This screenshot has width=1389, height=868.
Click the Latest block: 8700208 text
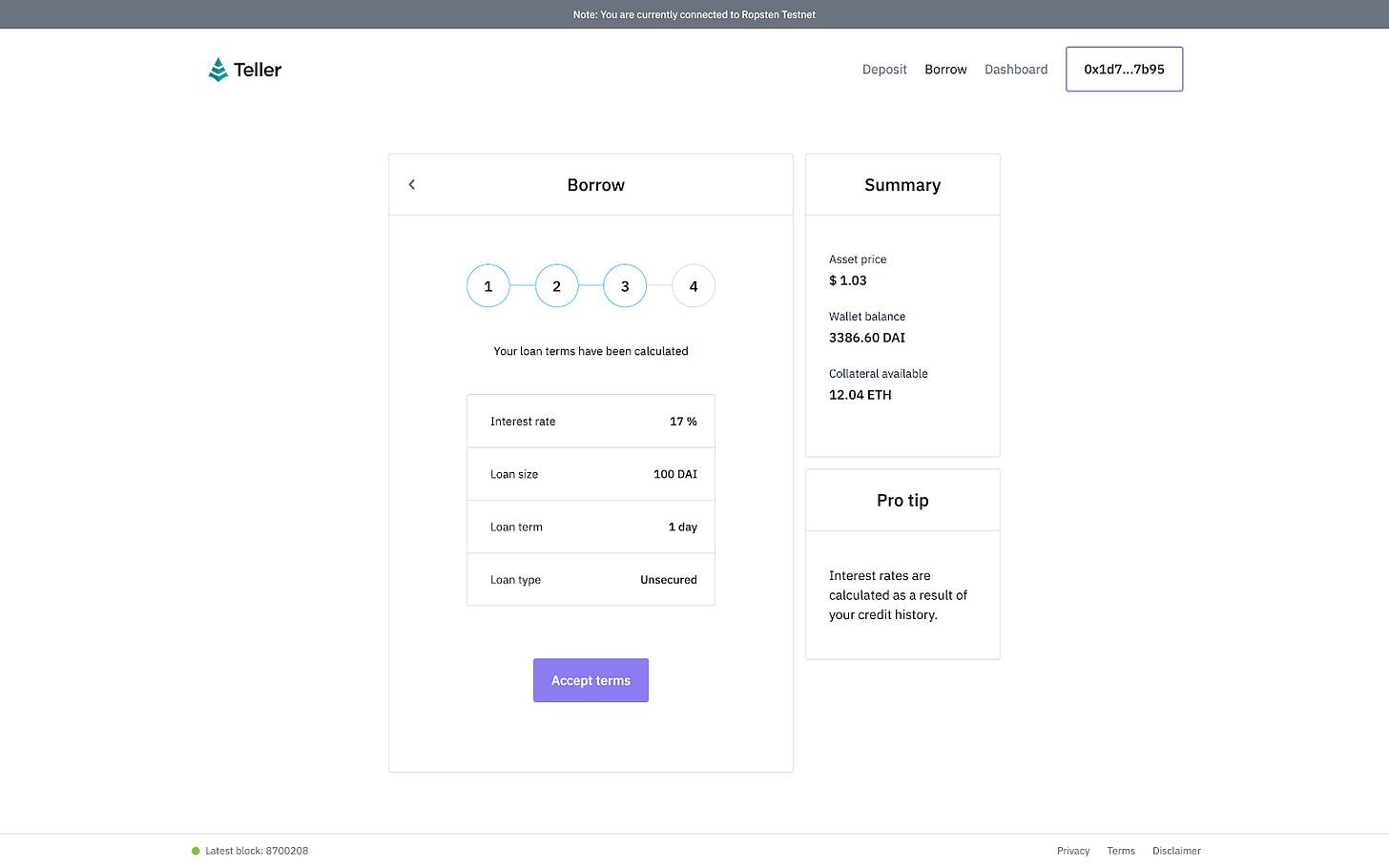pos(257,851)
